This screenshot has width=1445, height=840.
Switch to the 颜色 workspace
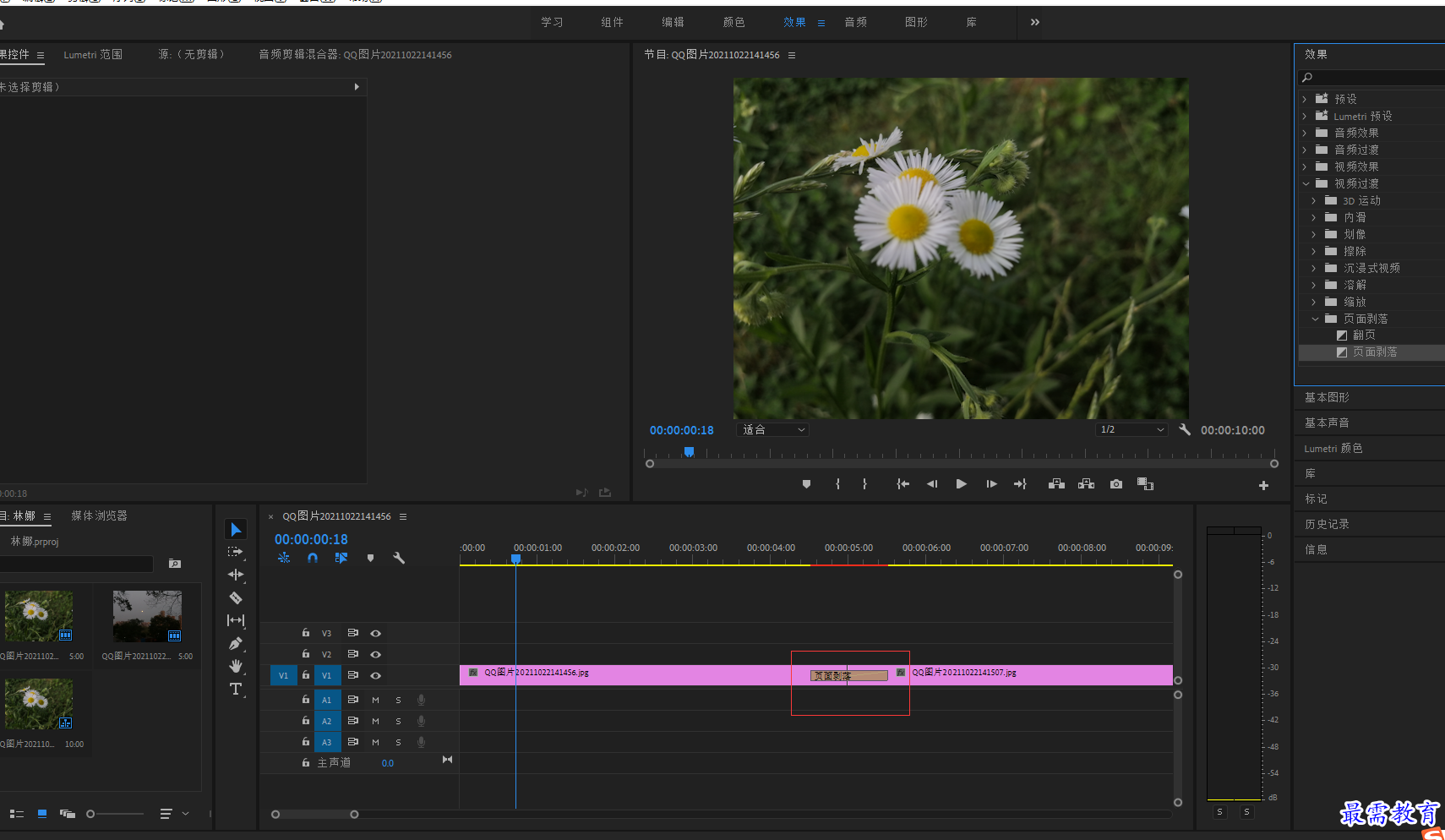(733, 22)
